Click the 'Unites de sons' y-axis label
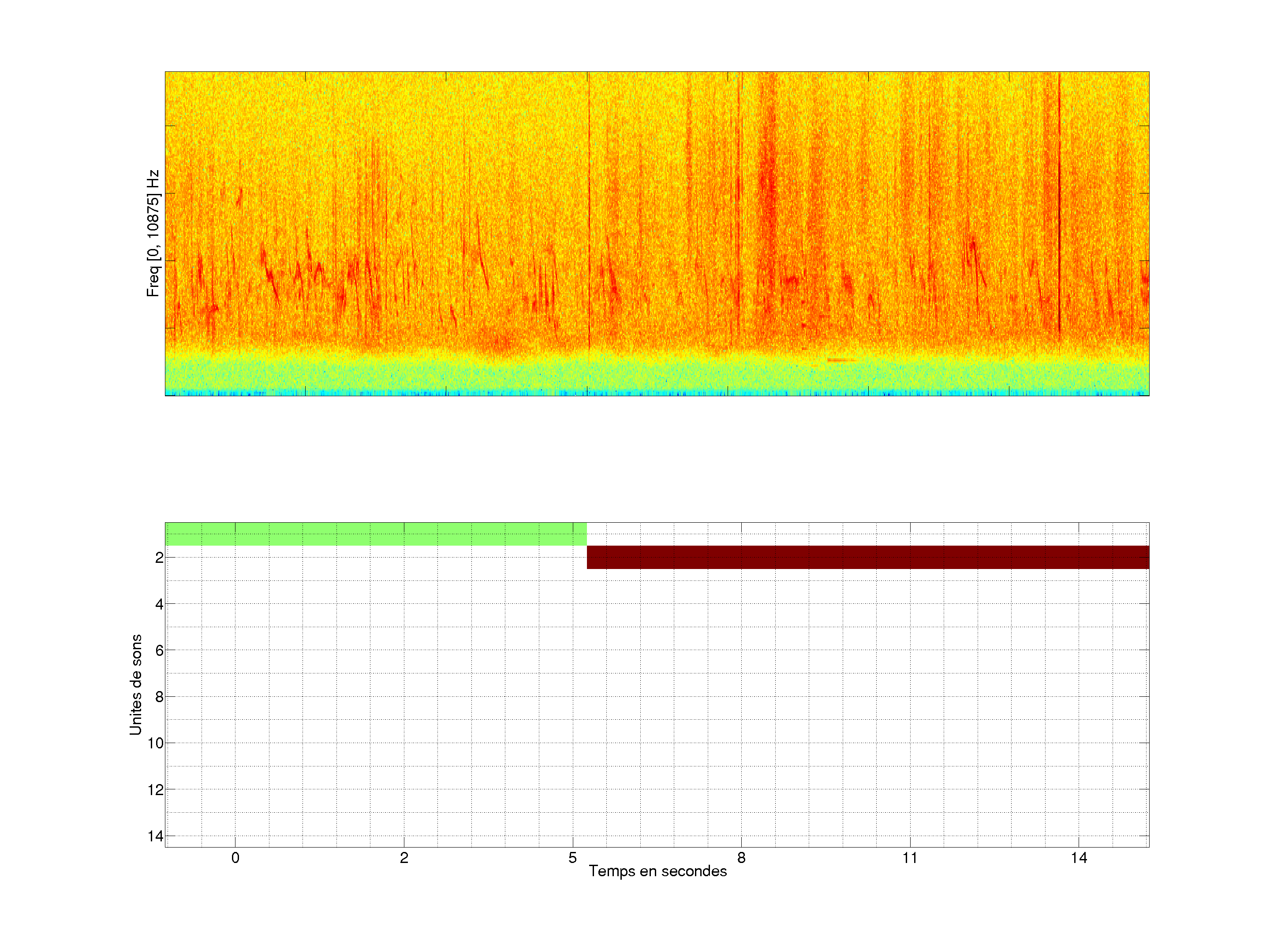 [x=135, y=684]
